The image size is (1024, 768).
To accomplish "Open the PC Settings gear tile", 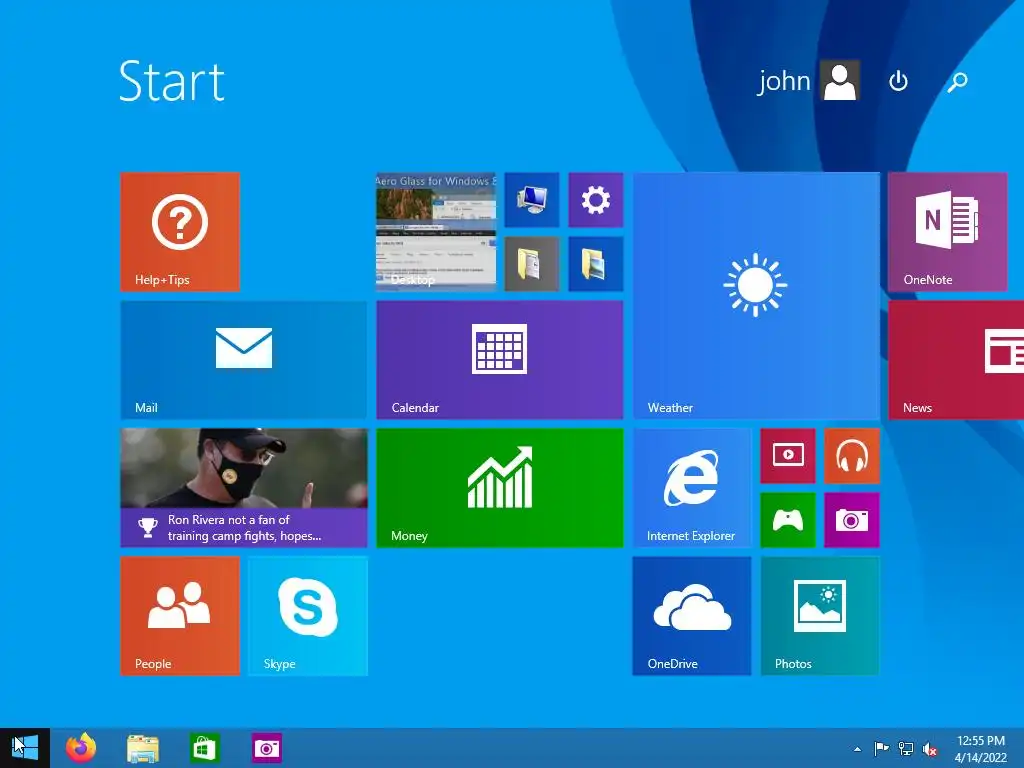I will 596,200.
